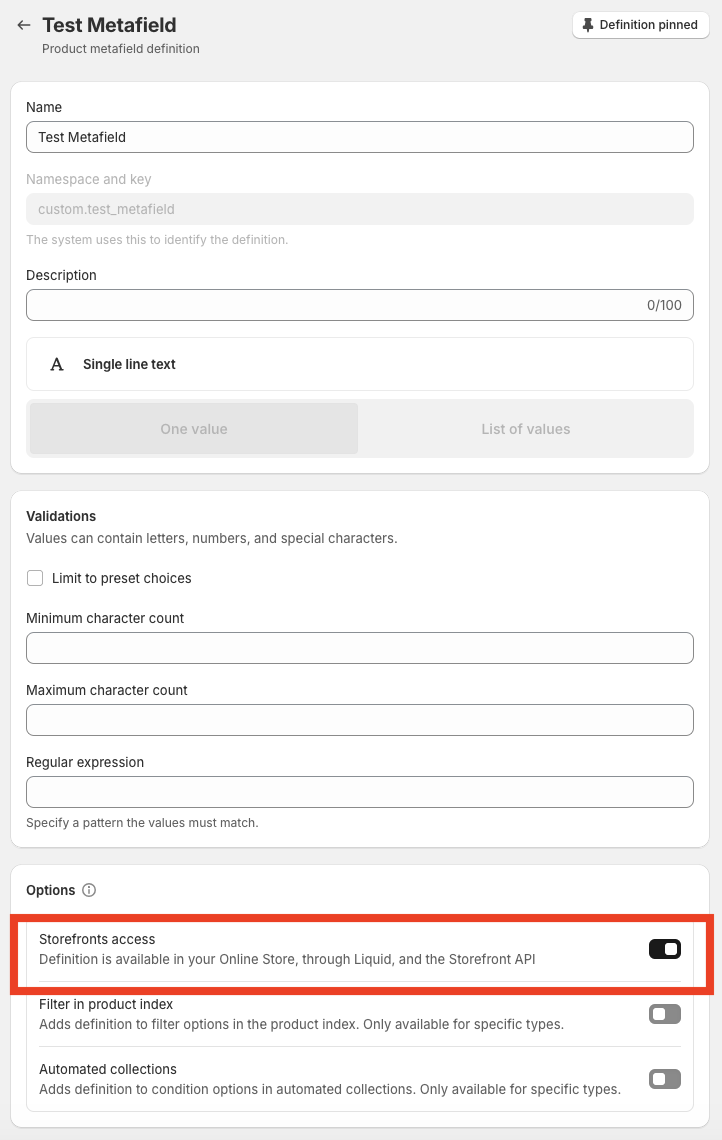Click the back arrow icon
The width and height of the screenshot is (722, 1140).
24,25
